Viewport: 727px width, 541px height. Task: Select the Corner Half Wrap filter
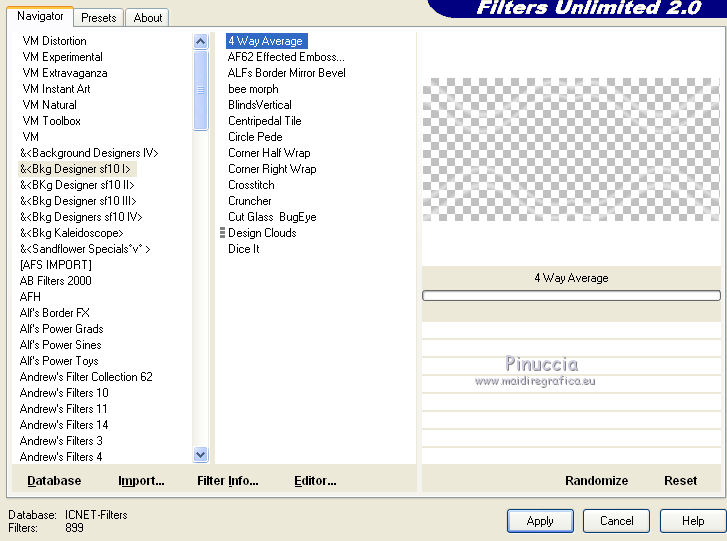tap(269, 153)
